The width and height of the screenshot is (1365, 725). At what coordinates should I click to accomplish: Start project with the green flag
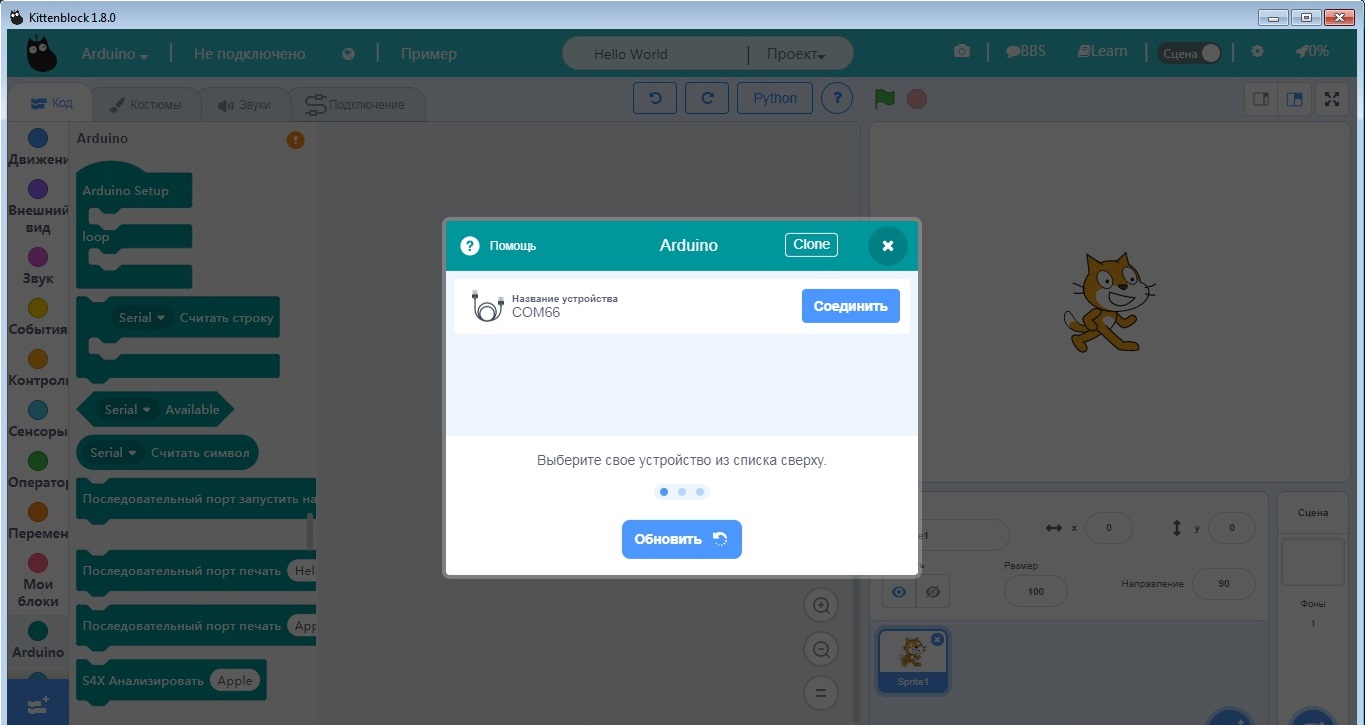(884, 99)
